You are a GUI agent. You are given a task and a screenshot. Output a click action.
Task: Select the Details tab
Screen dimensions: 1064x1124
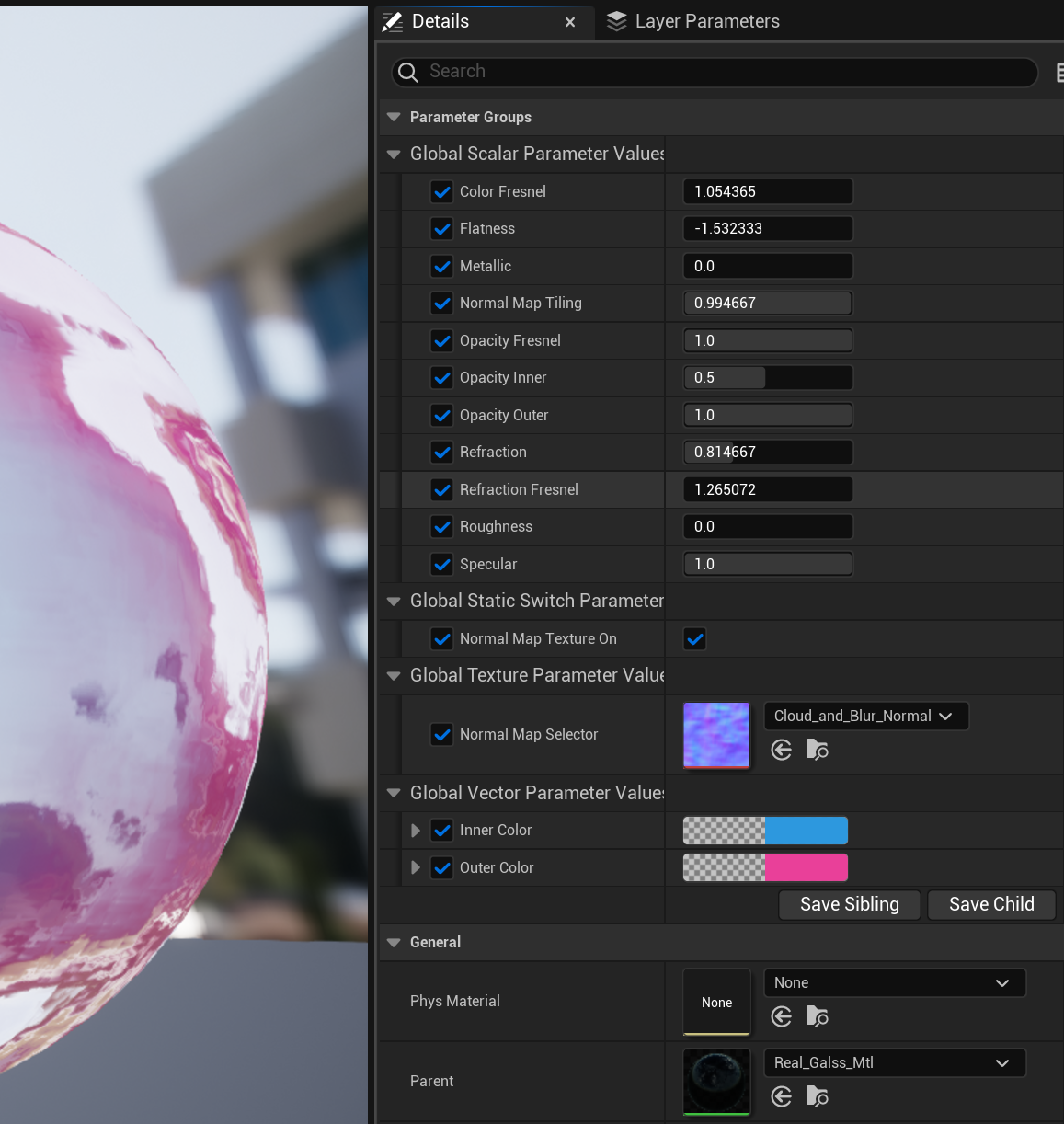[484, 22]
